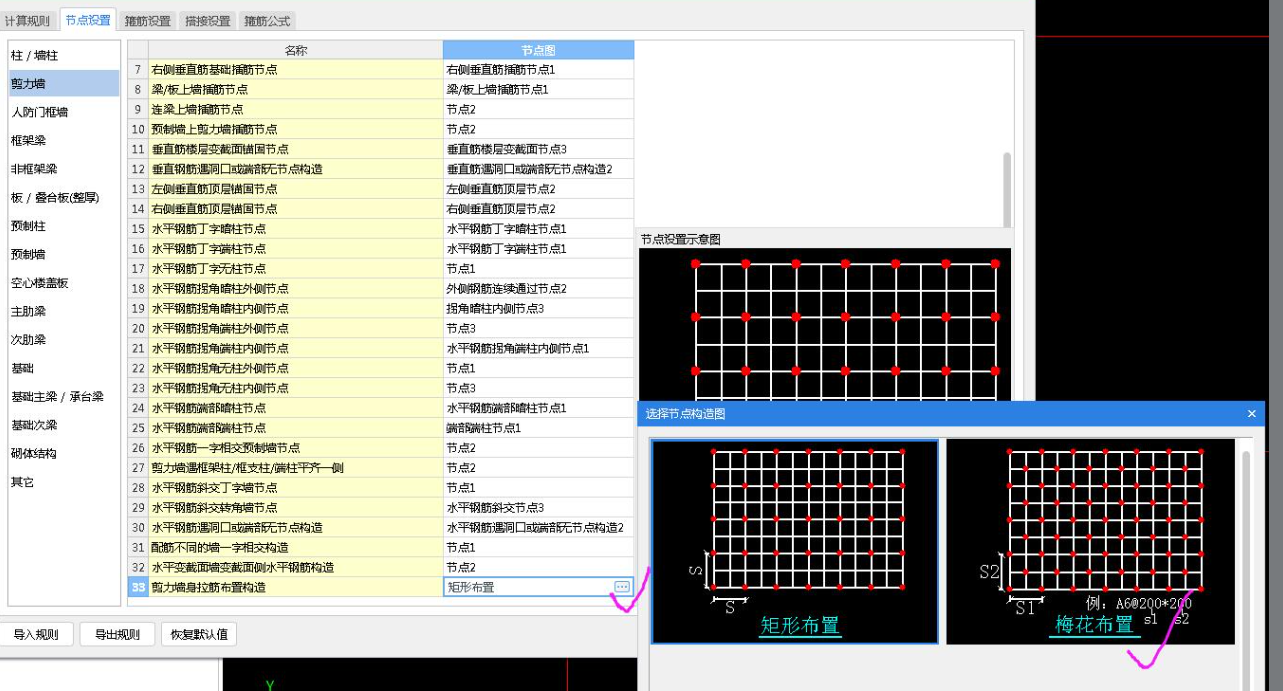Select 人防门框墙 in the component list

pyautogui.click(x=64, y=112)
